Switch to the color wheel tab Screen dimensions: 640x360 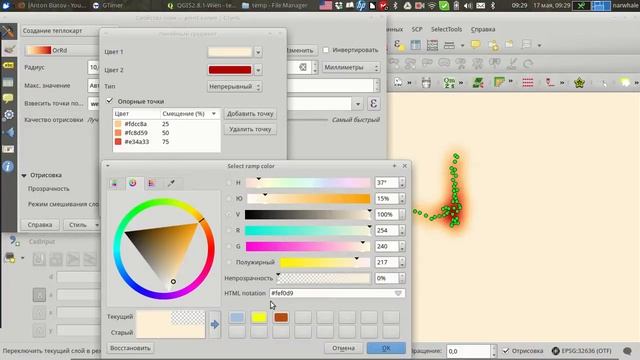[x=133, y=183]
